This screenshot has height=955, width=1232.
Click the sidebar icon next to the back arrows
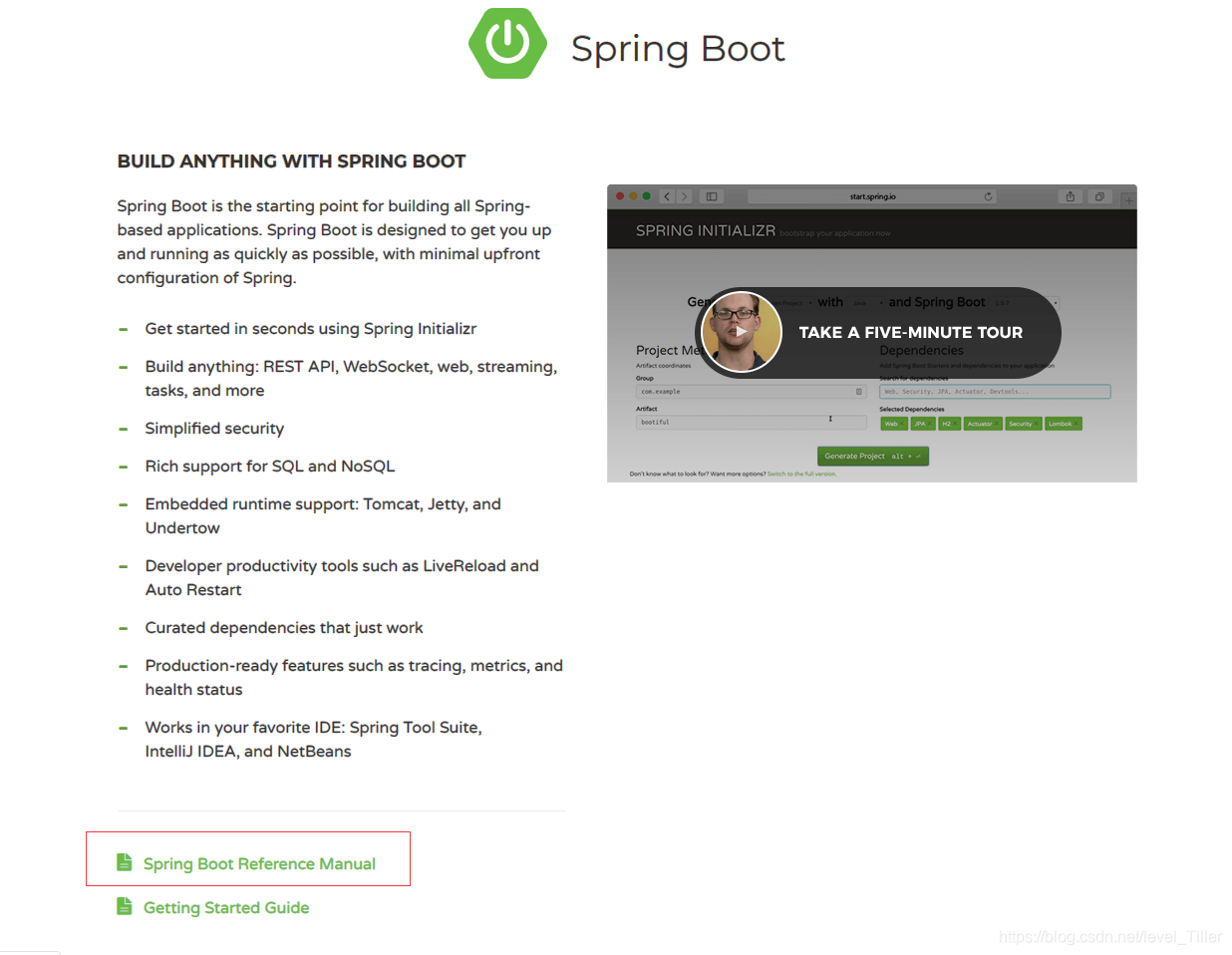point(712,196)
